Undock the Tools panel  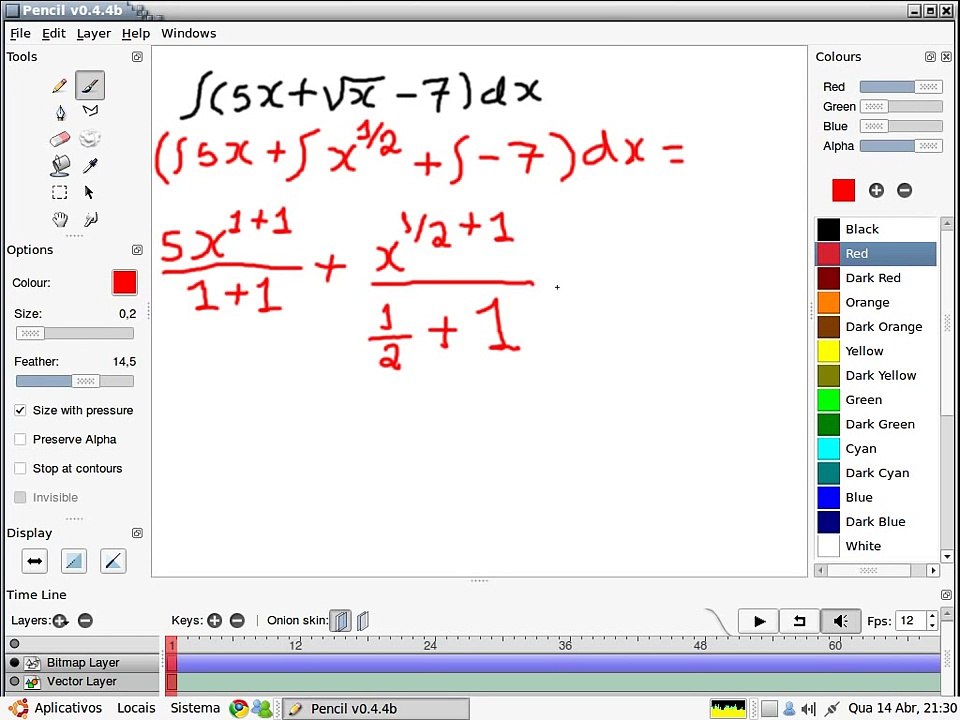tap(137, 56)
